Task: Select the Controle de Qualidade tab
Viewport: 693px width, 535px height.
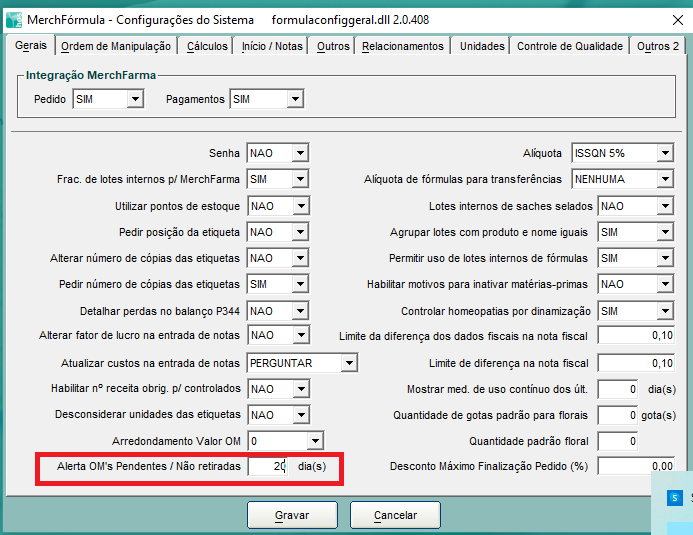Action: 569,46
